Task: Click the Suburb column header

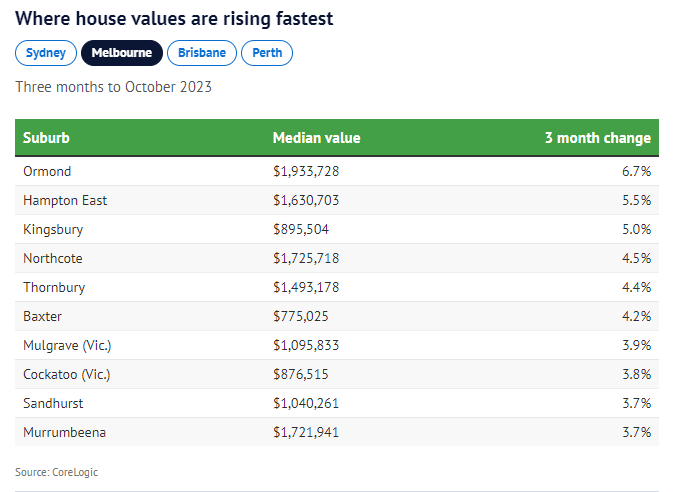Action: coord(46,138)
